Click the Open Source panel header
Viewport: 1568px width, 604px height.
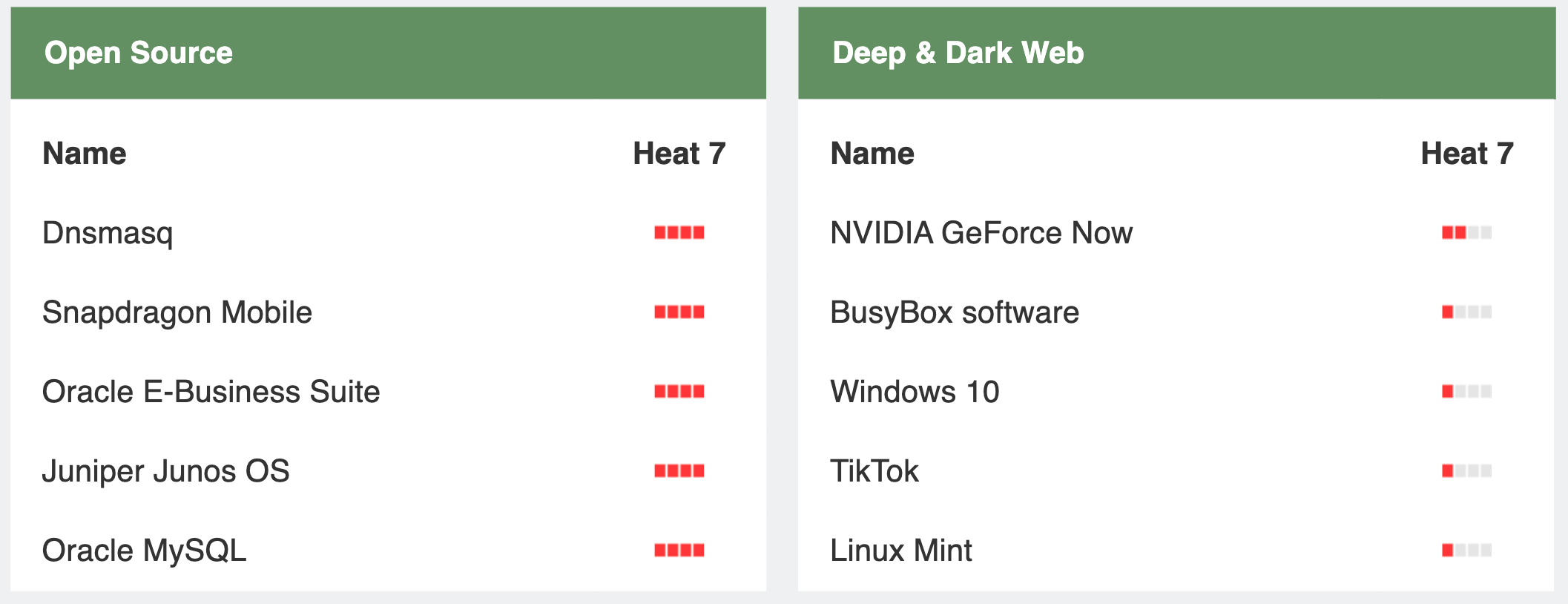(388, 53)
